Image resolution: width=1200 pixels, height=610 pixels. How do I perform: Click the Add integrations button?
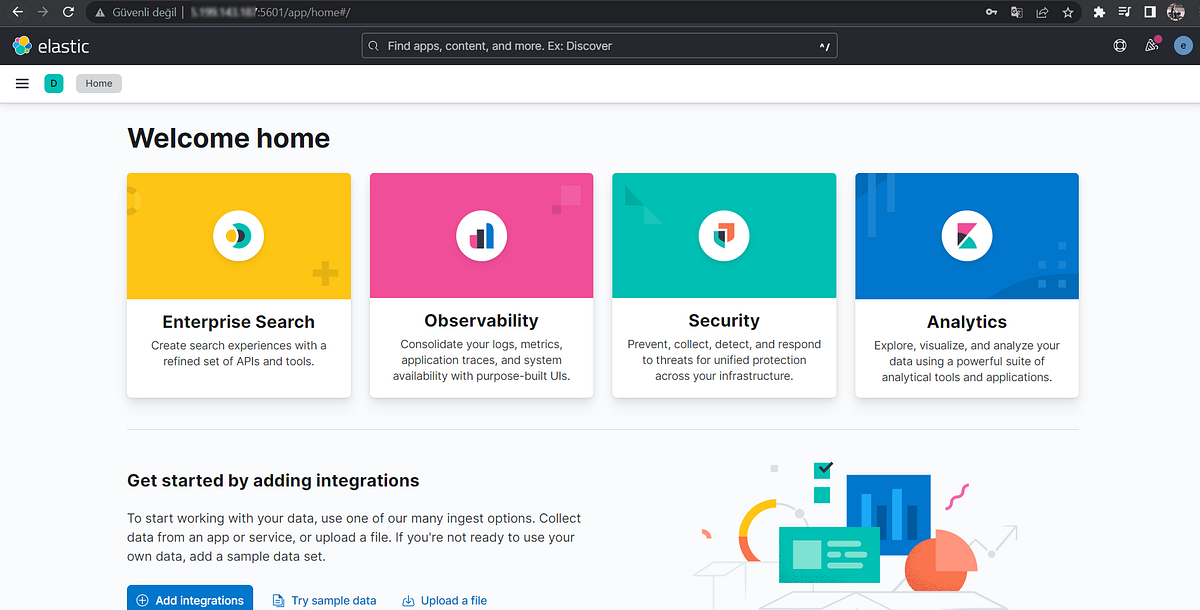click(189, 599)
